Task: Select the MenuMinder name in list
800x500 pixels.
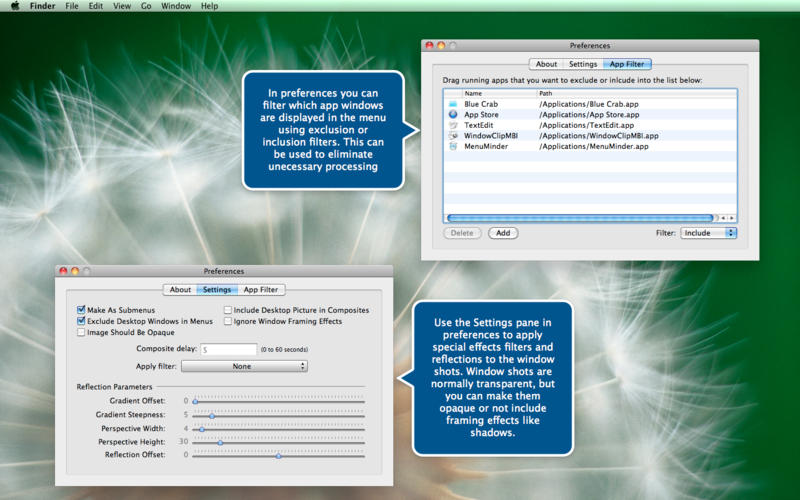Action: 486,146
